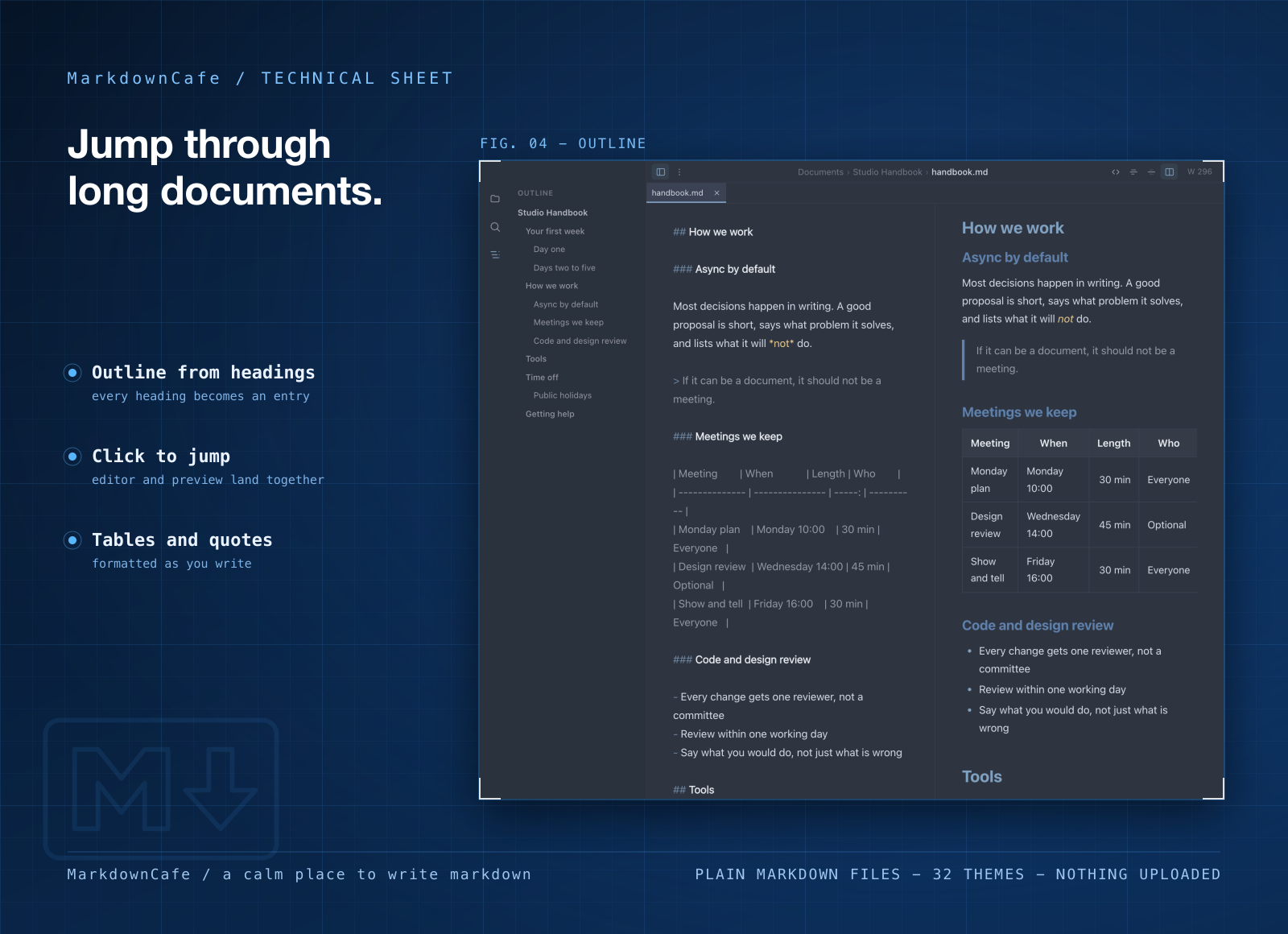1288x934 pixels.
Task: Toggle the sidebar panel button
Action: click(661, 172)
